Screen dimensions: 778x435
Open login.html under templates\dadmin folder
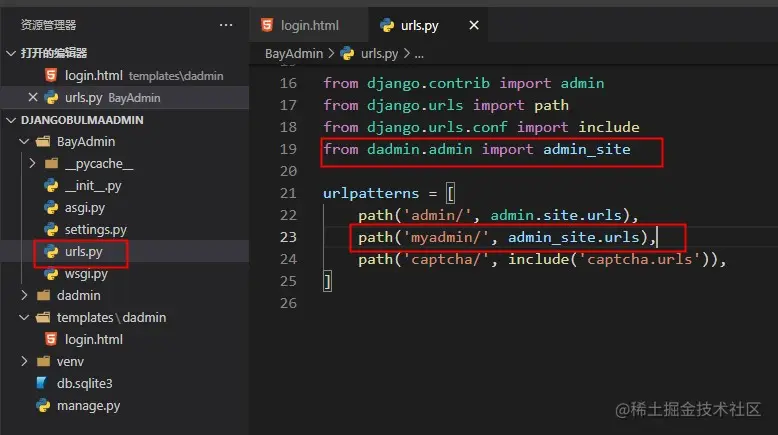point(94,339)
